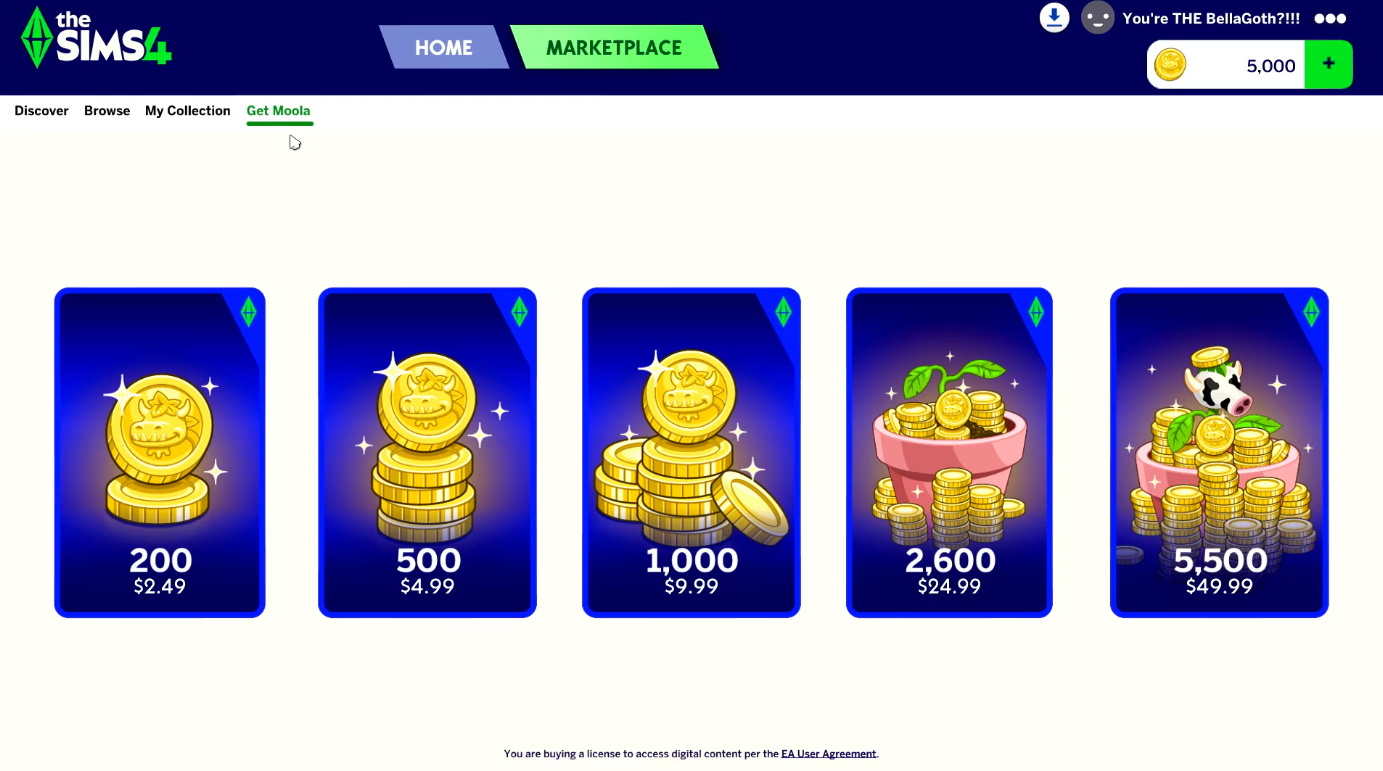Choose the 500 Moola pack for $4.99

pyautogui.click(x=427, y=453)
